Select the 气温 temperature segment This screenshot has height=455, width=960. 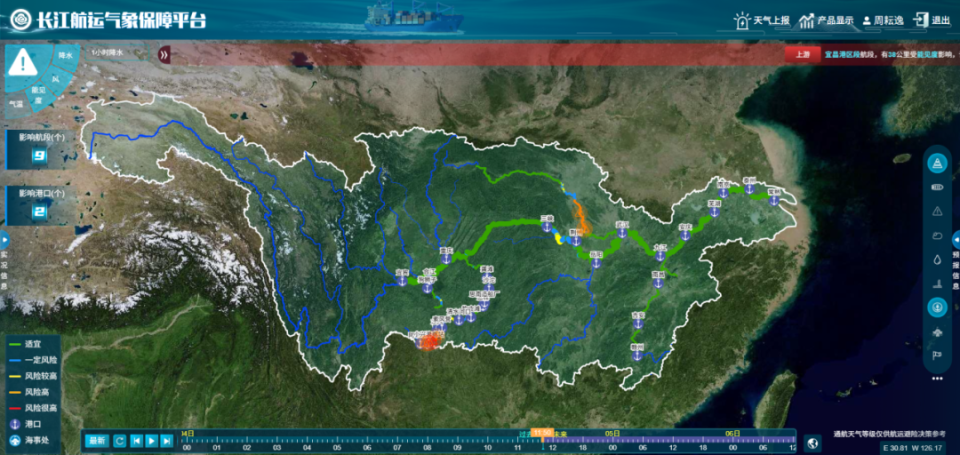pyautogui.click(x=15, y=104)
